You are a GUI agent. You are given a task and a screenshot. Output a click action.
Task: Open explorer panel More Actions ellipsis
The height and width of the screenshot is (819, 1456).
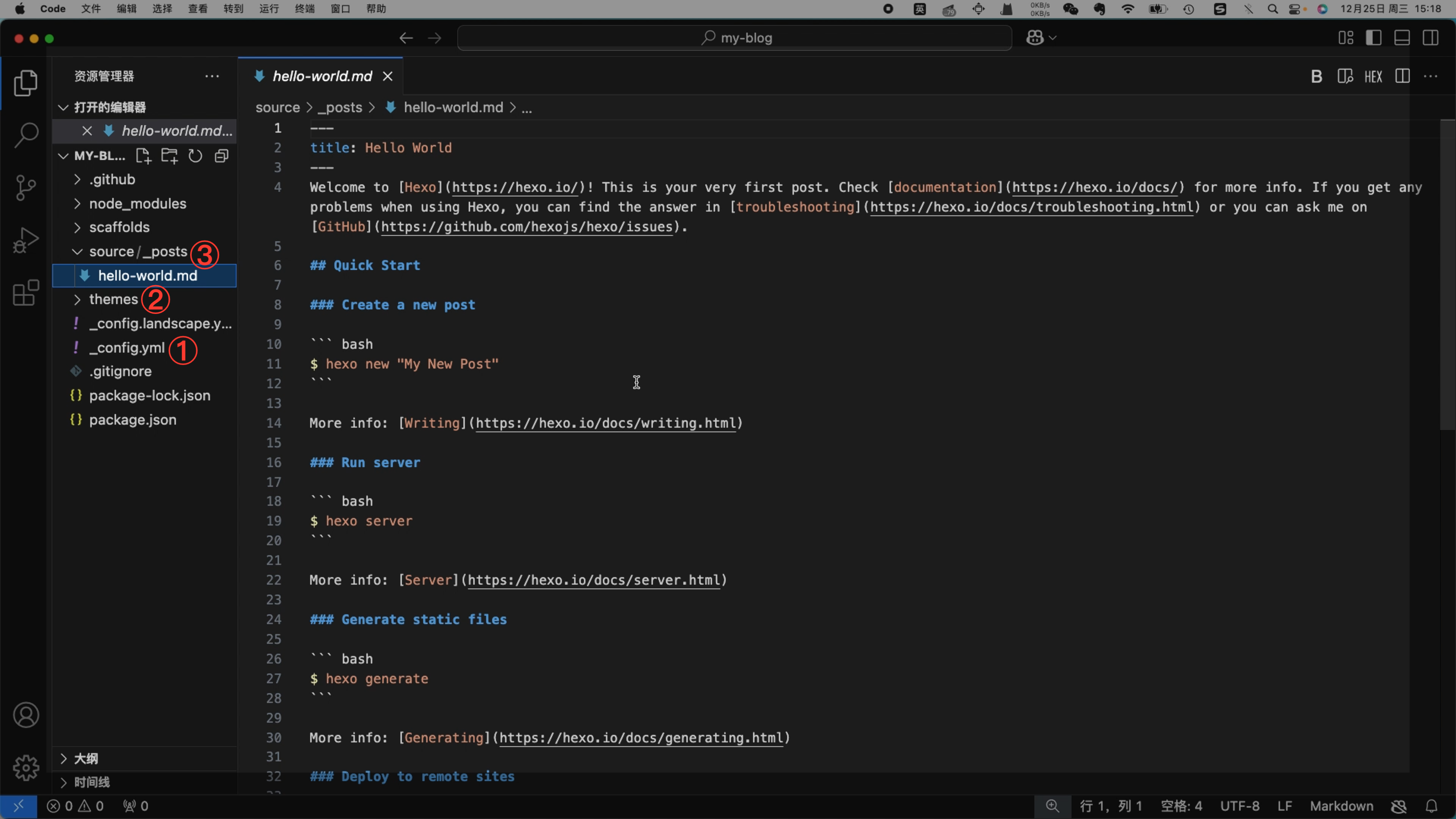click(212, 76)
